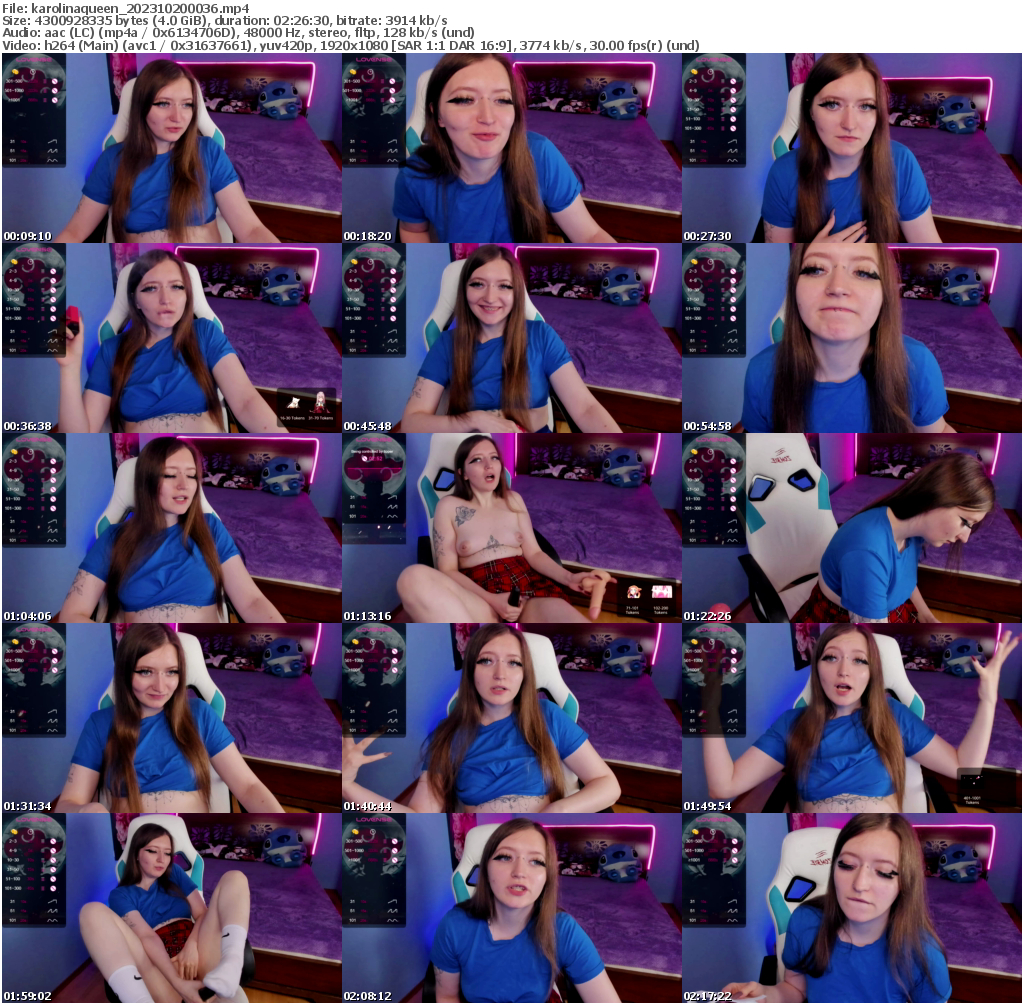Select the Size and duration info line
Screen dimensions: 1024x1003
(x=225, y=20)
